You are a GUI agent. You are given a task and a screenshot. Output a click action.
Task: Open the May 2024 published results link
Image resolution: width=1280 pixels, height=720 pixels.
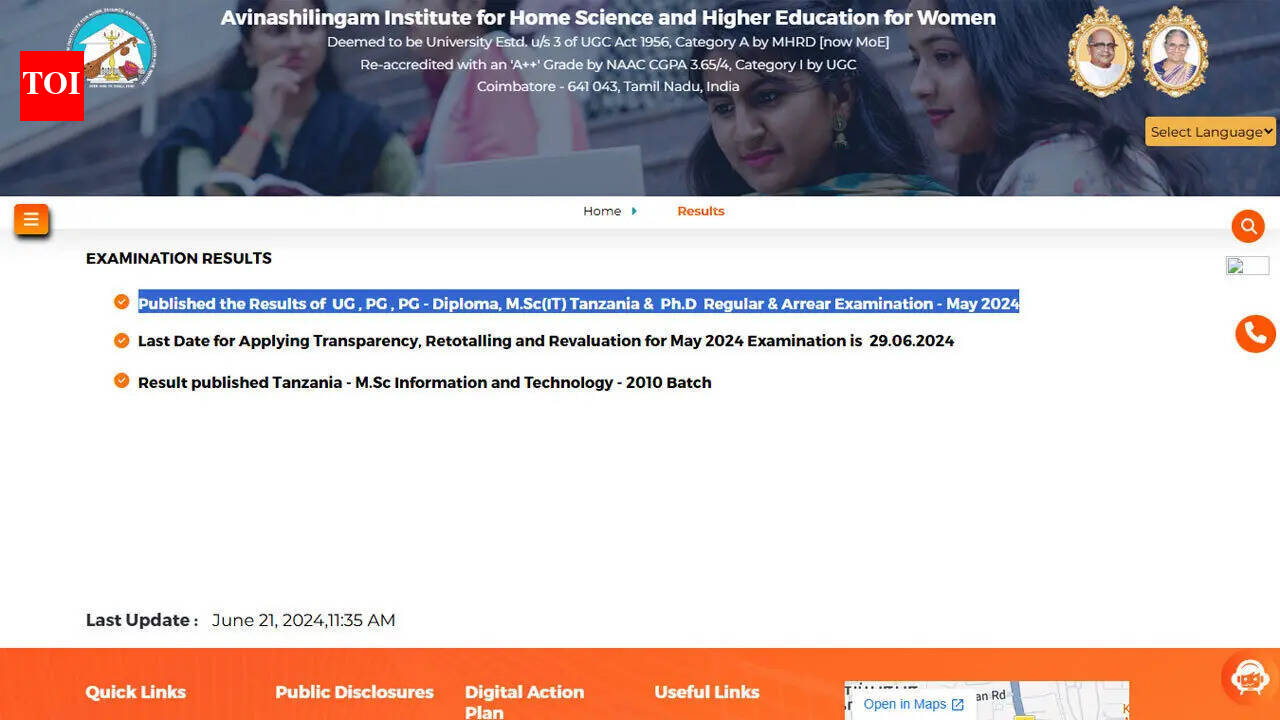[578, 303]
